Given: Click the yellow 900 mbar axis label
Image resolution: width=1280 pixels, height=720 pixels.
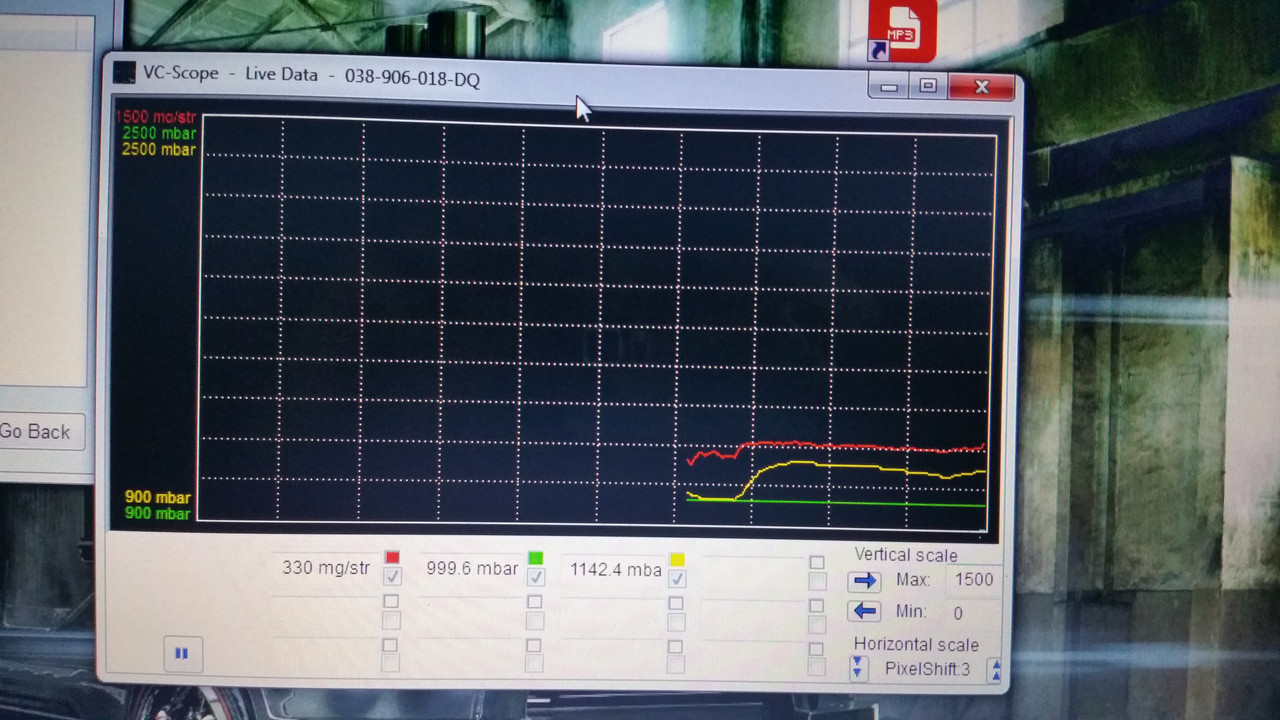Looking at the screenshot, I should tap(158, 497).
